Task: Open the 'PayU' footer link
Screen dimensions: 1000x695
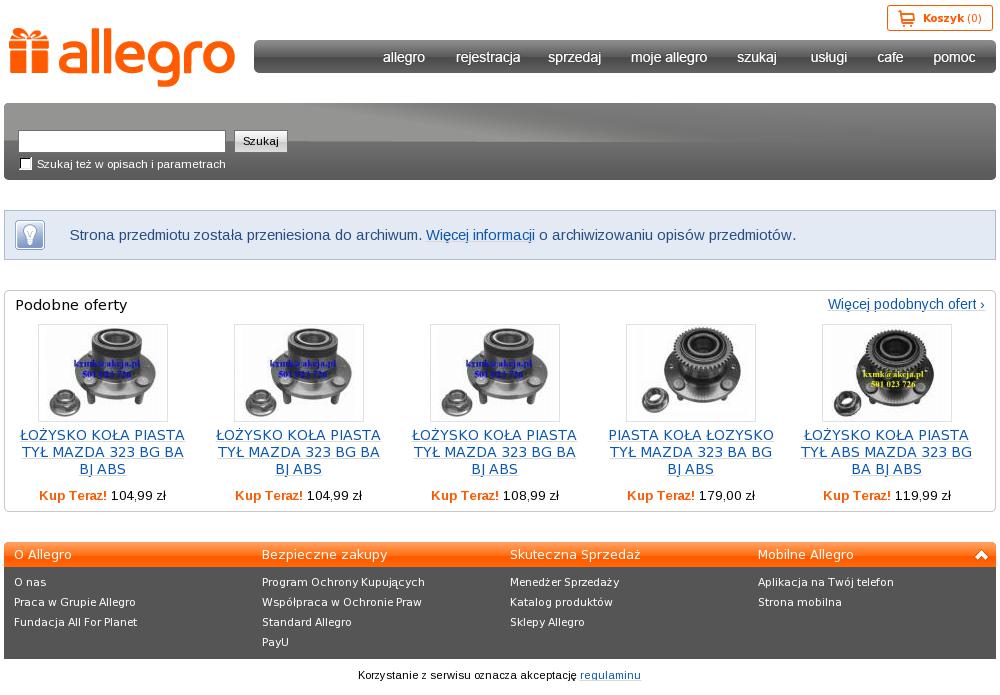Action: [x=276, y=642]
